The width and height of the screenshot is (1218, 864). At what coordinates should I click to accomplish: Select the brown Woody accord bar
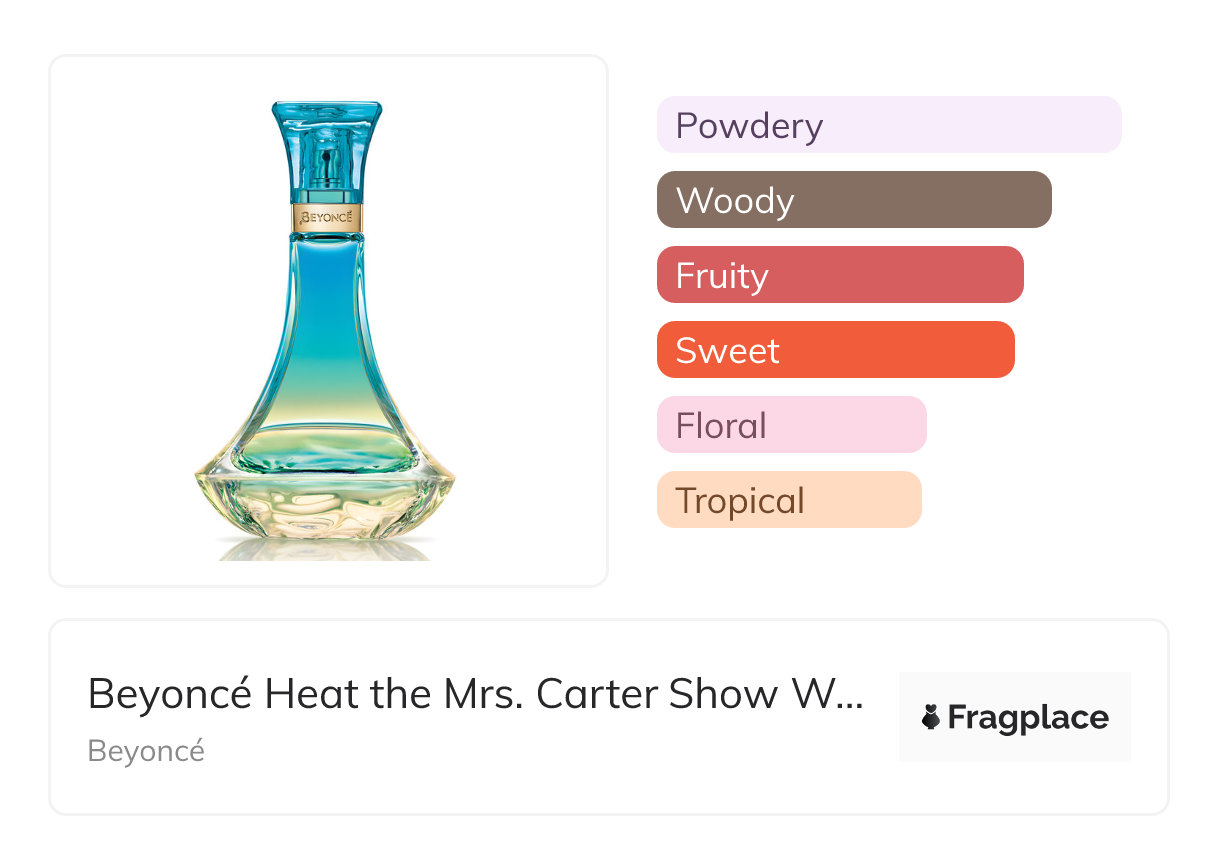[853, 200]
